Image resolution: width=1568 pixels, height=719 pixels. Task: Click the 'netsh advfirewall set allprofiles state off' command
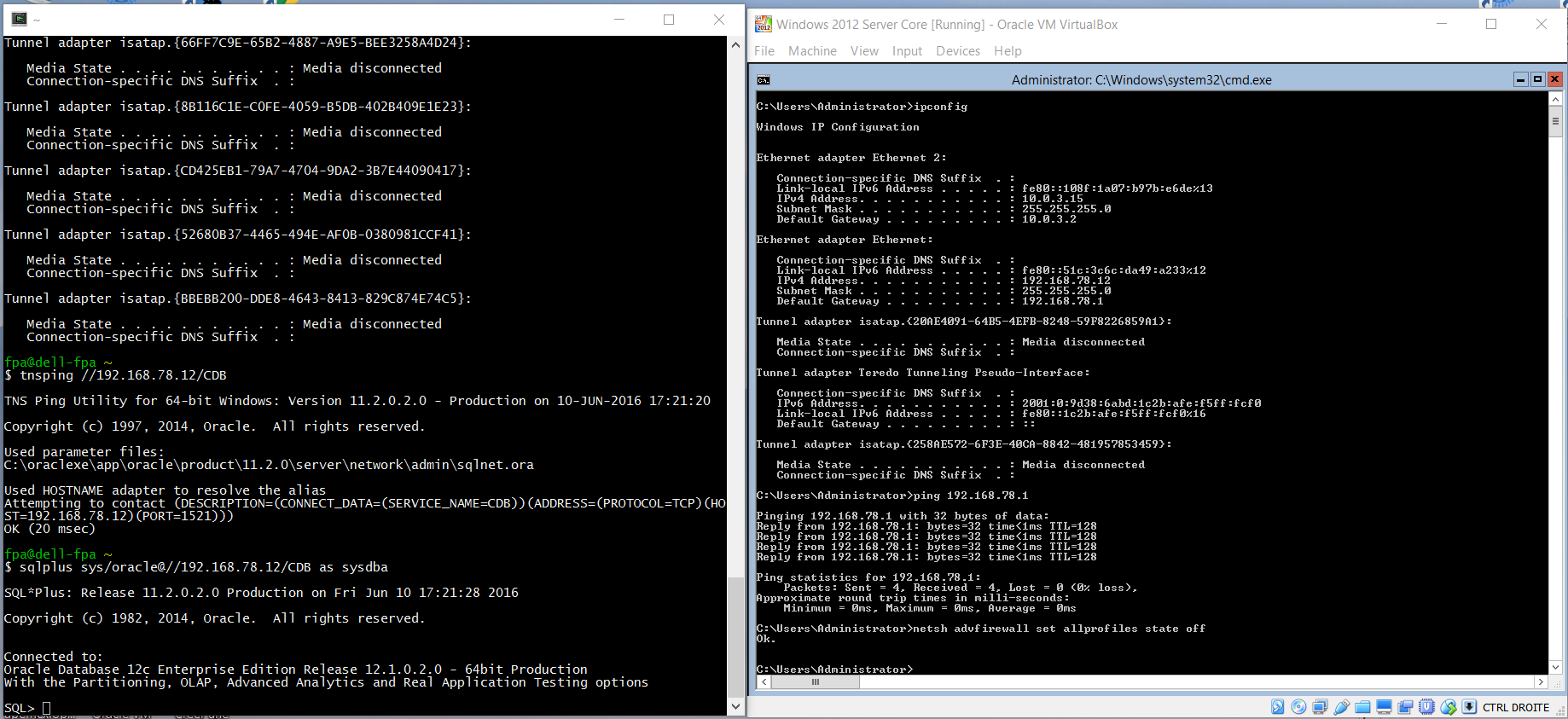(x=1060, y=629)
